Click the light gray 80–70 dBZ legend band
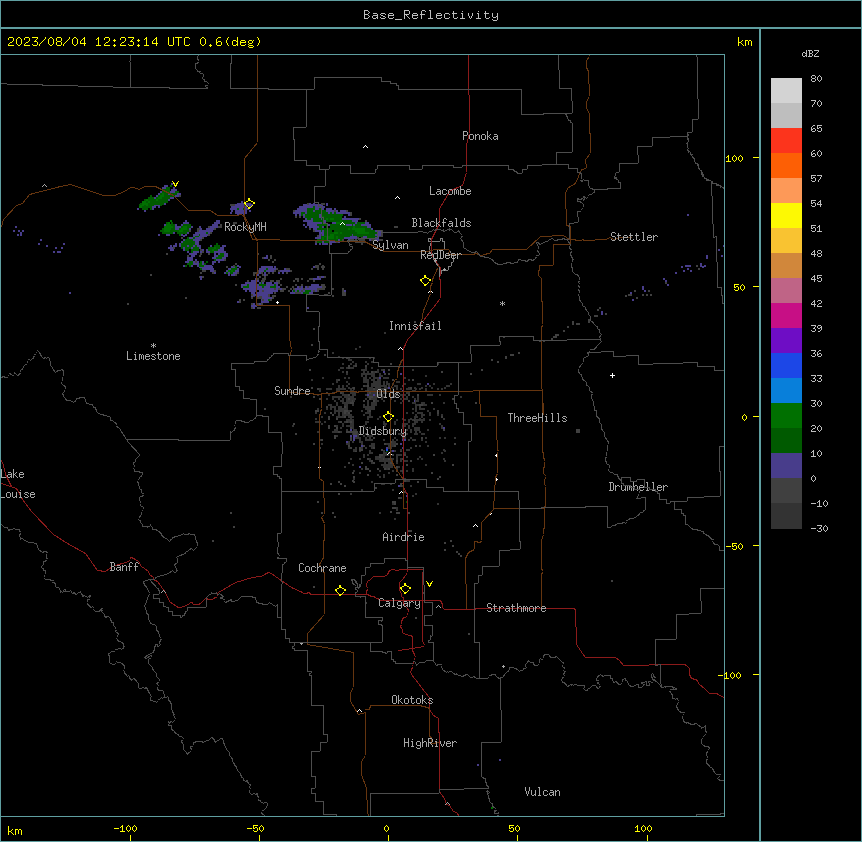The width and height of the screenshot is (862, 842). [x=786, y=91]
